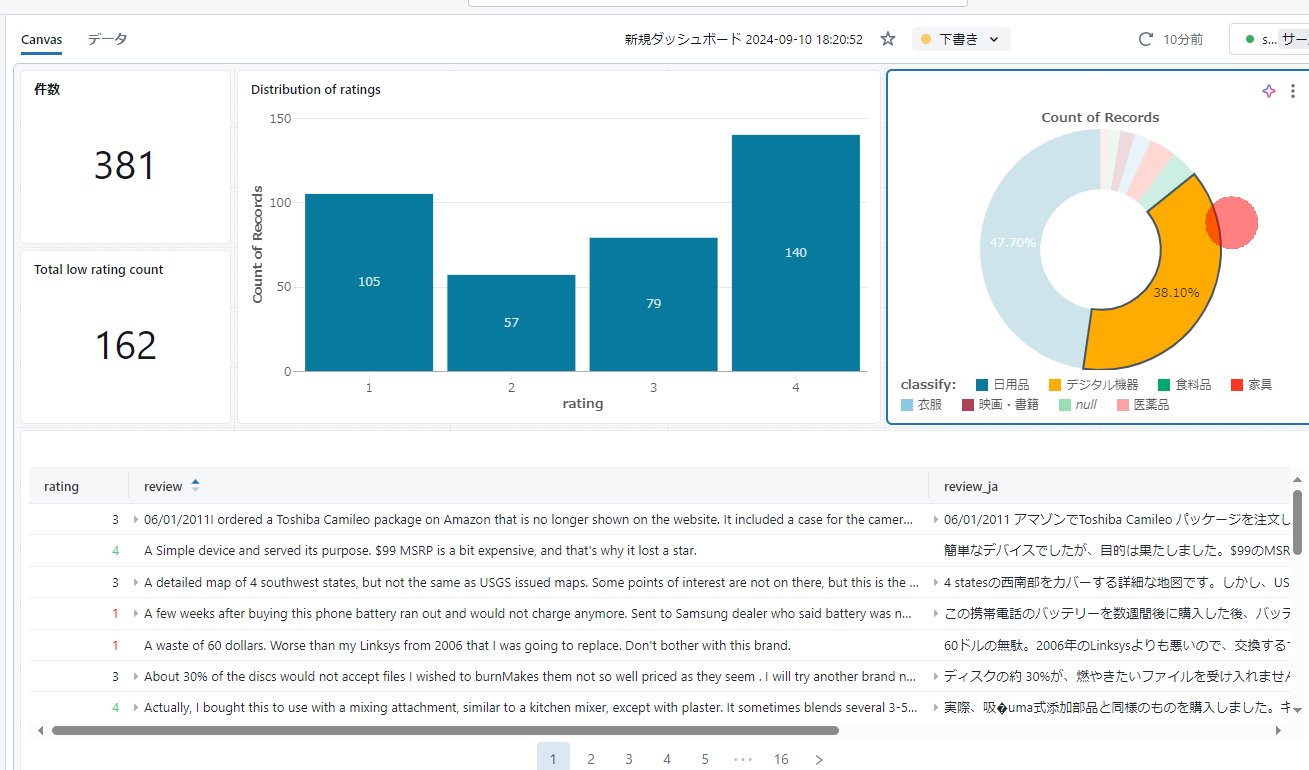
Task: Expand the phone battery review row
Action: [x=136, y=613]
